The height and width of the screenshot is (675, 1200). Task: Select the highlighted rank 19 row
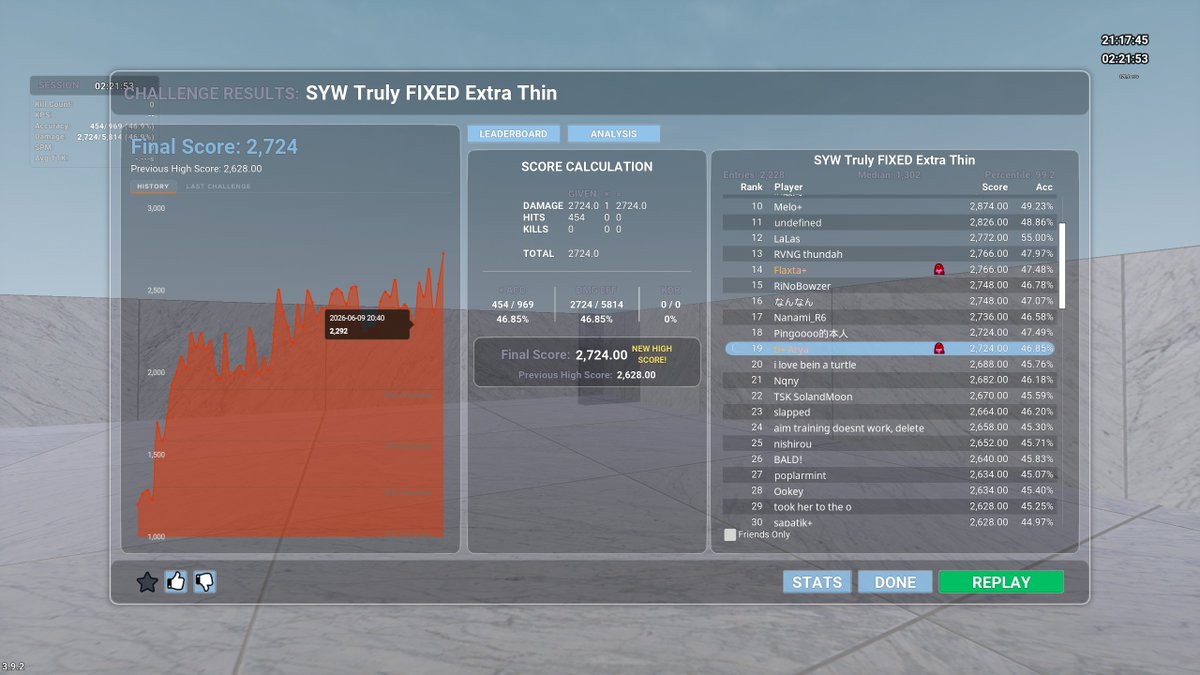(889, 348)
